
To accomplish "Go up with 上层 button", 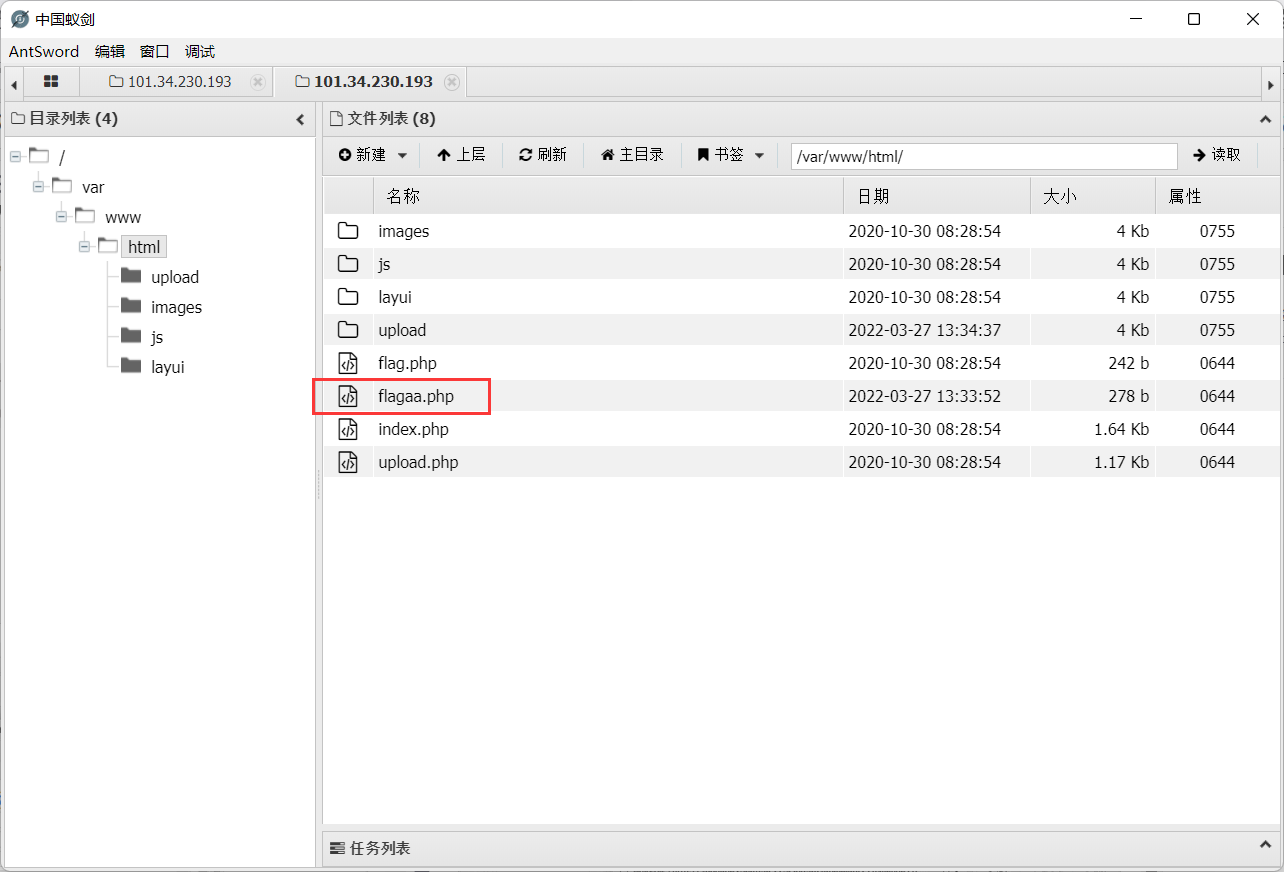I will click(461, 155).
